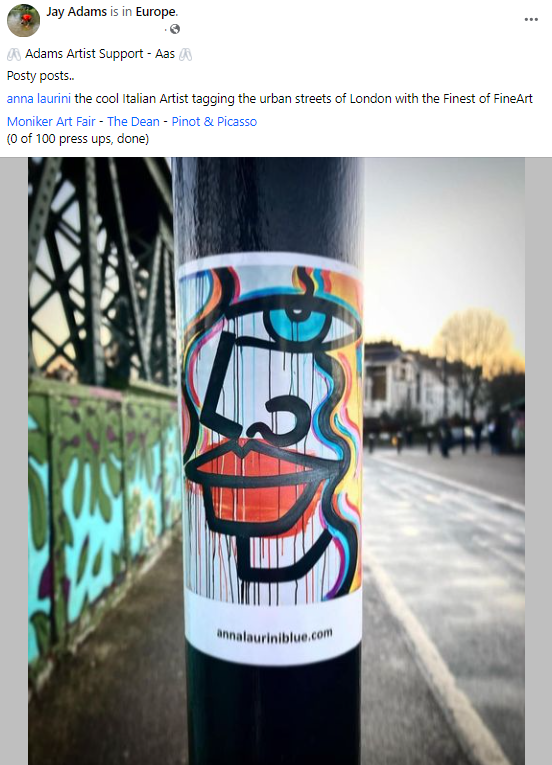Open anna laurini tagged profile
Viewport: 552px width, 765px height.
(39, 99)
